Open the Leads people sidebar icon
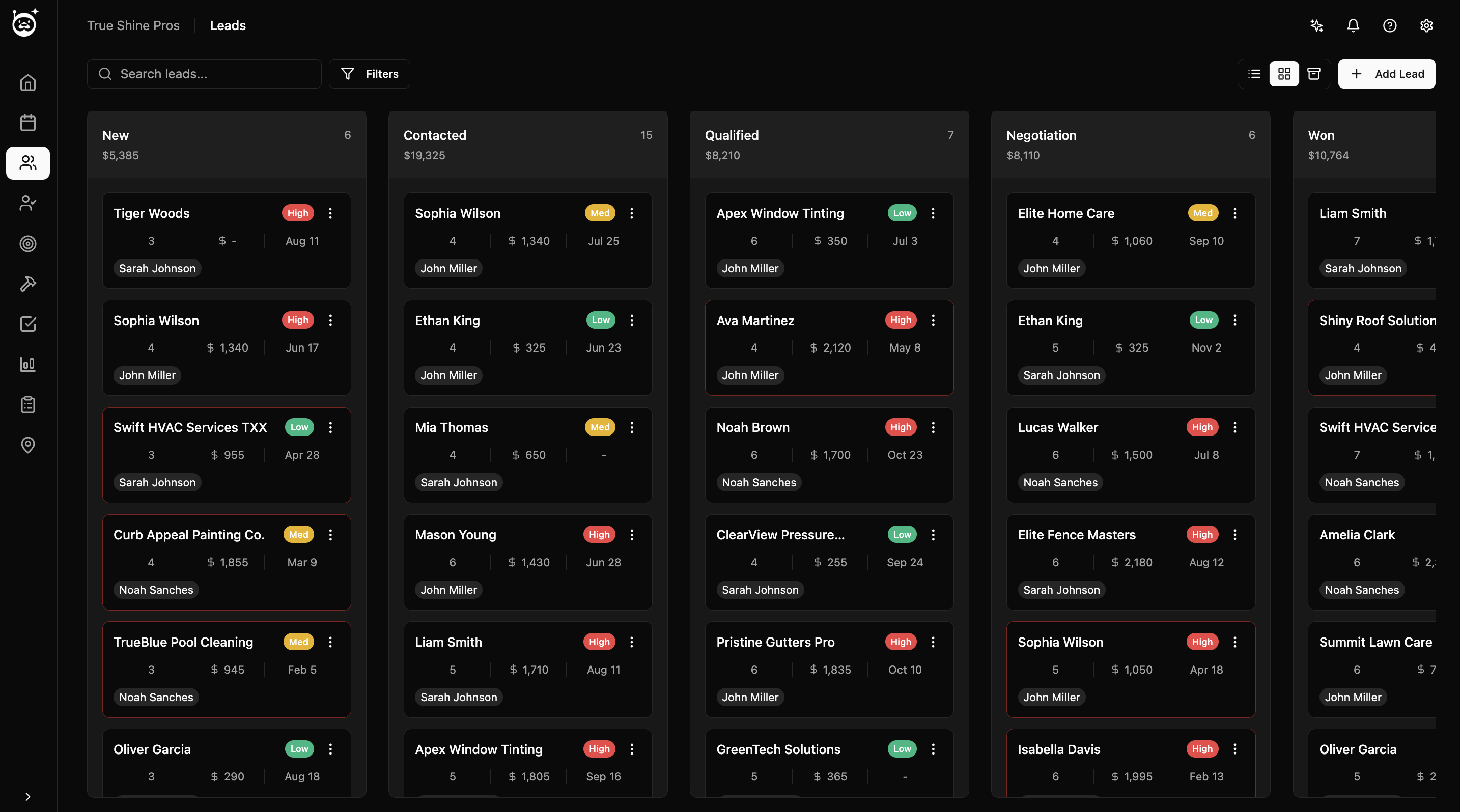The image size is (1460, 812). tap(28, 163)
